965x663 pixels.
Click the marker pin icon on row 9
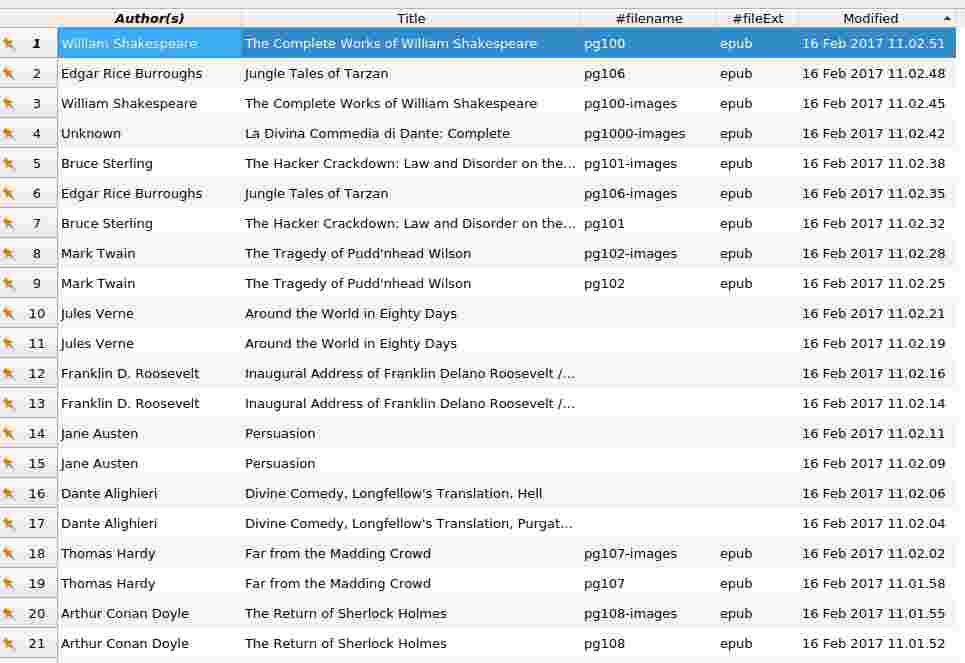pos(8,283)
